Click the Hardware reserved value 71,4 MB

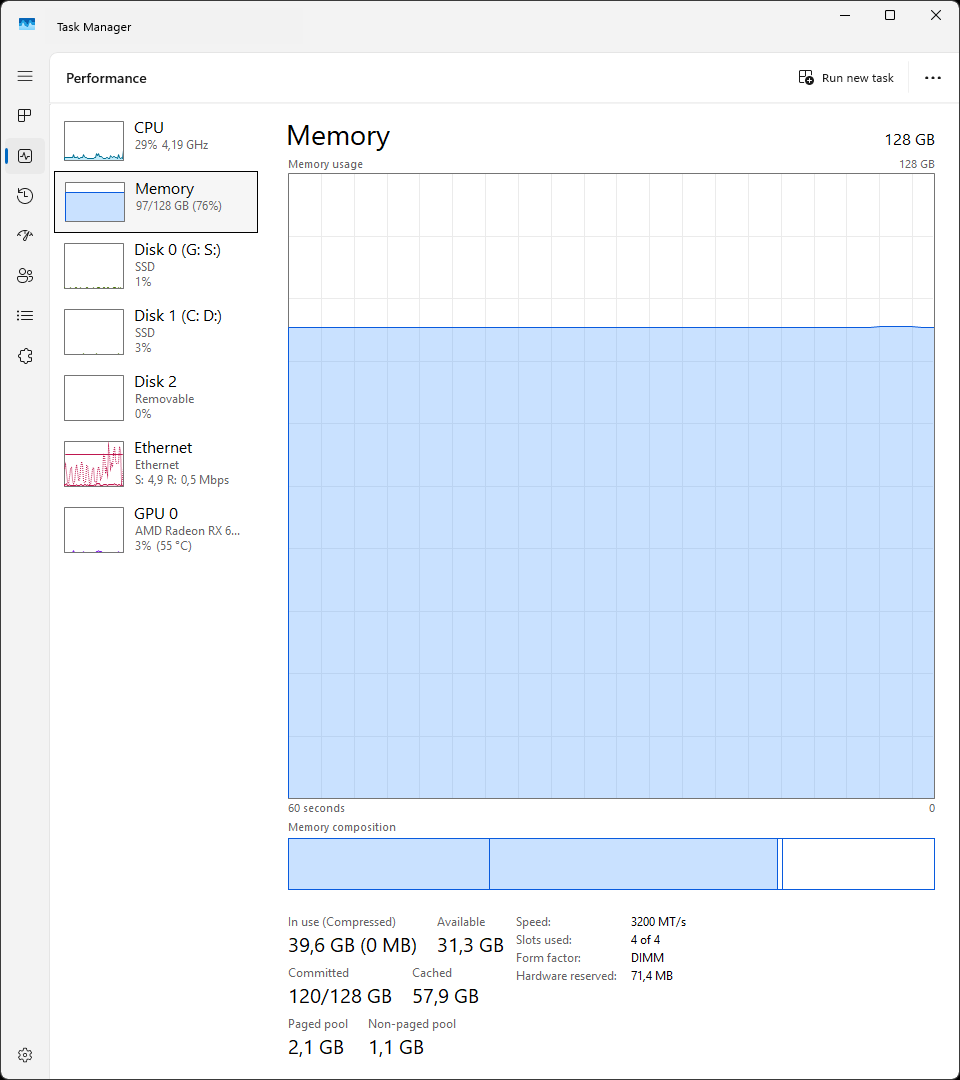click(x=651, y=975)
